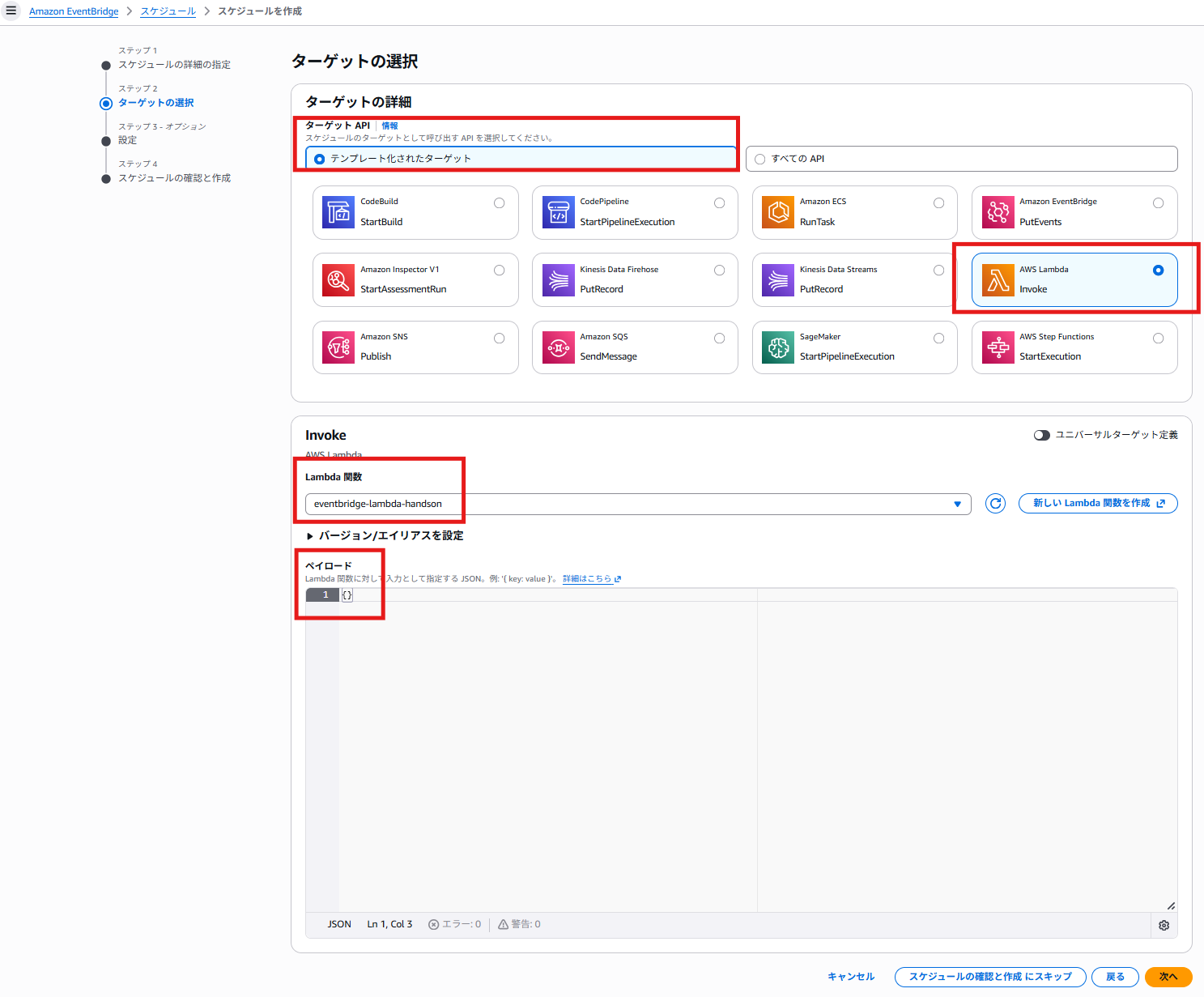
Task: Toggle the universal target definition switch
Action: (1041, 435)
